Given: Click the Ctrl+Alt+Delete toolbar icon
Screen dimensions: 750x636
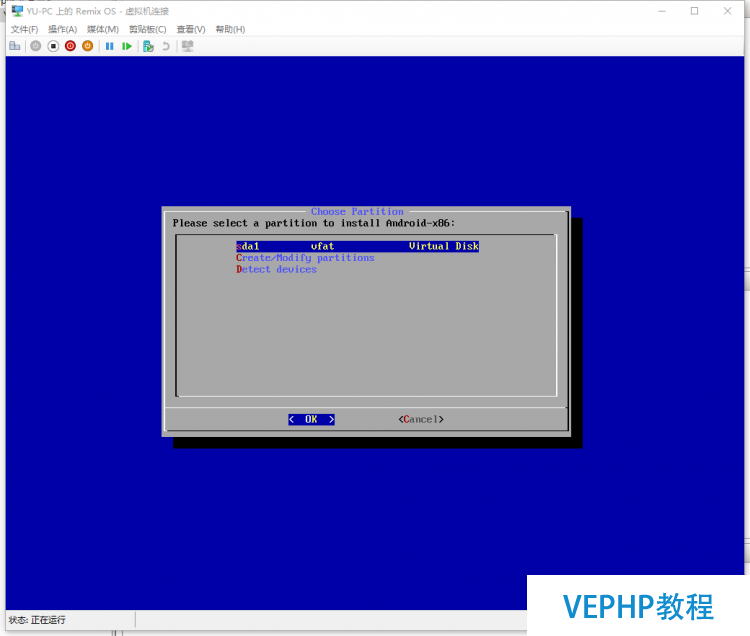Looking at the screenshot, I should (x=15, y=46).
